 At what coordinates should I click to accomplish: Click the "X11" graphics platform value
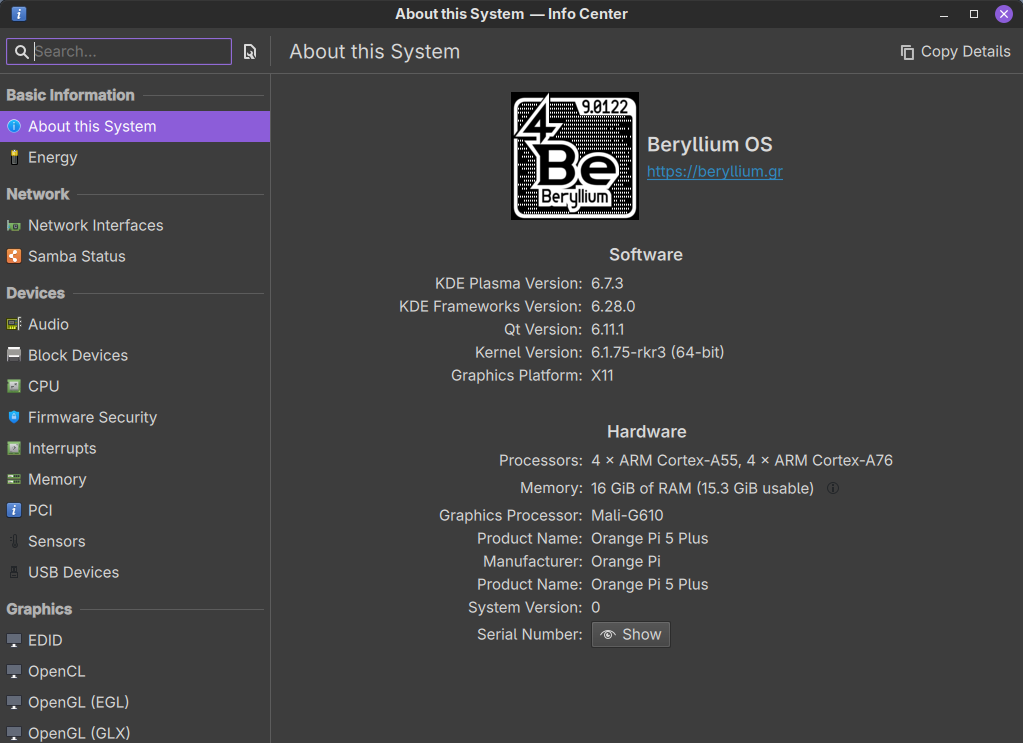tap(602, 375)
